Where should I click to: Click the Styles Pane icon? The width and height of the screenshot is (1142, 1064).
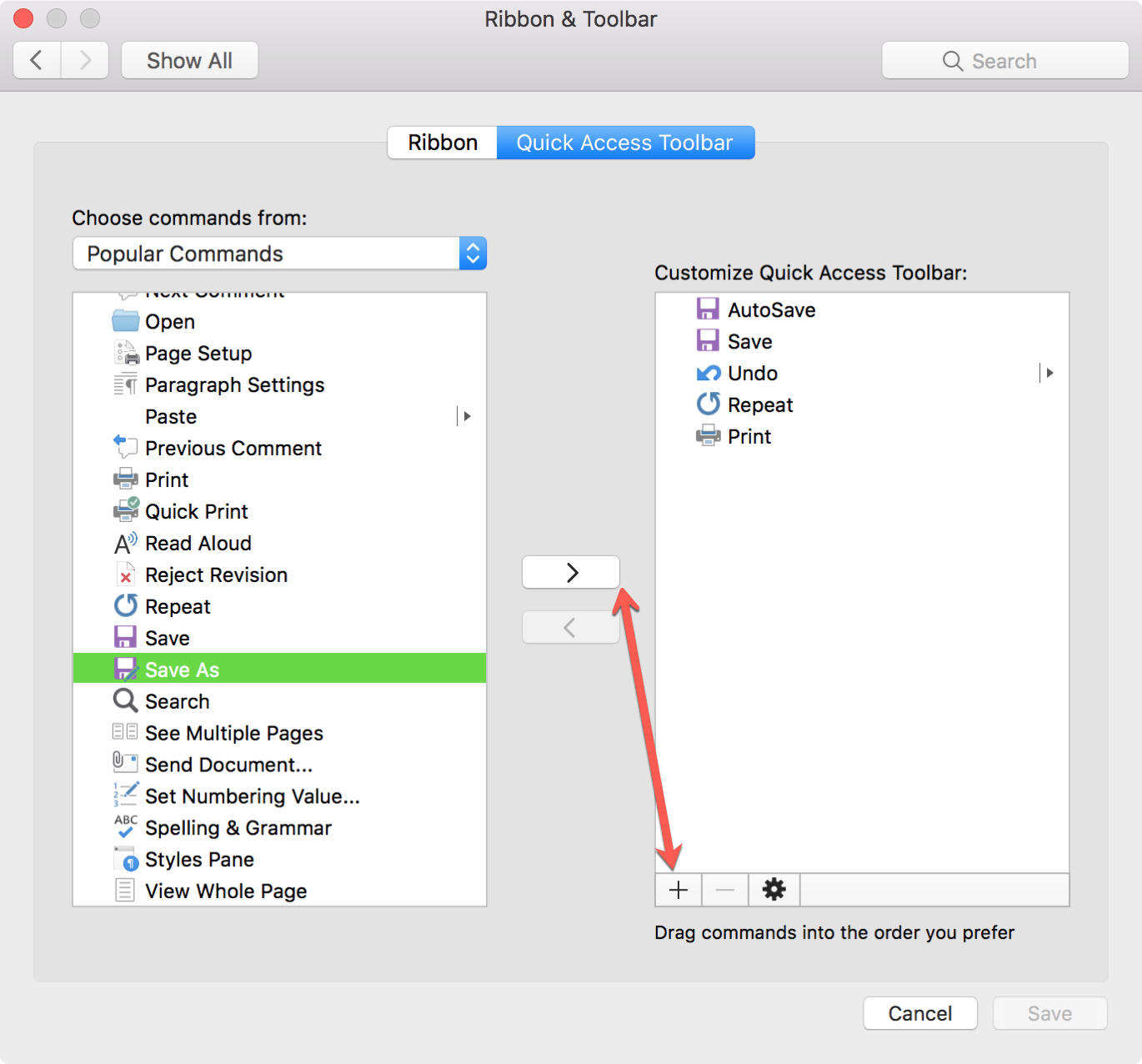point(126,858)
